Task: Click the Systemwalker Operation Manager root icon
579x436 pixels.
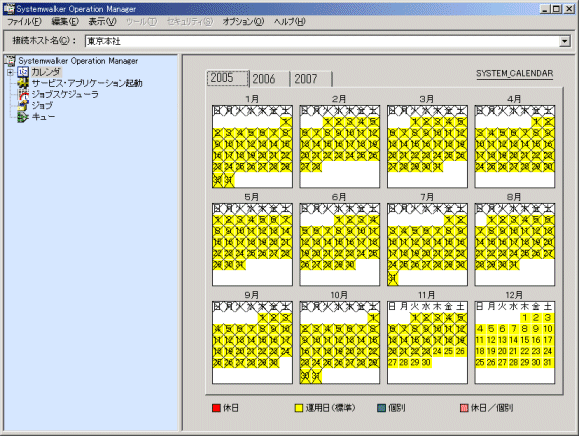Action: point(10,61)
